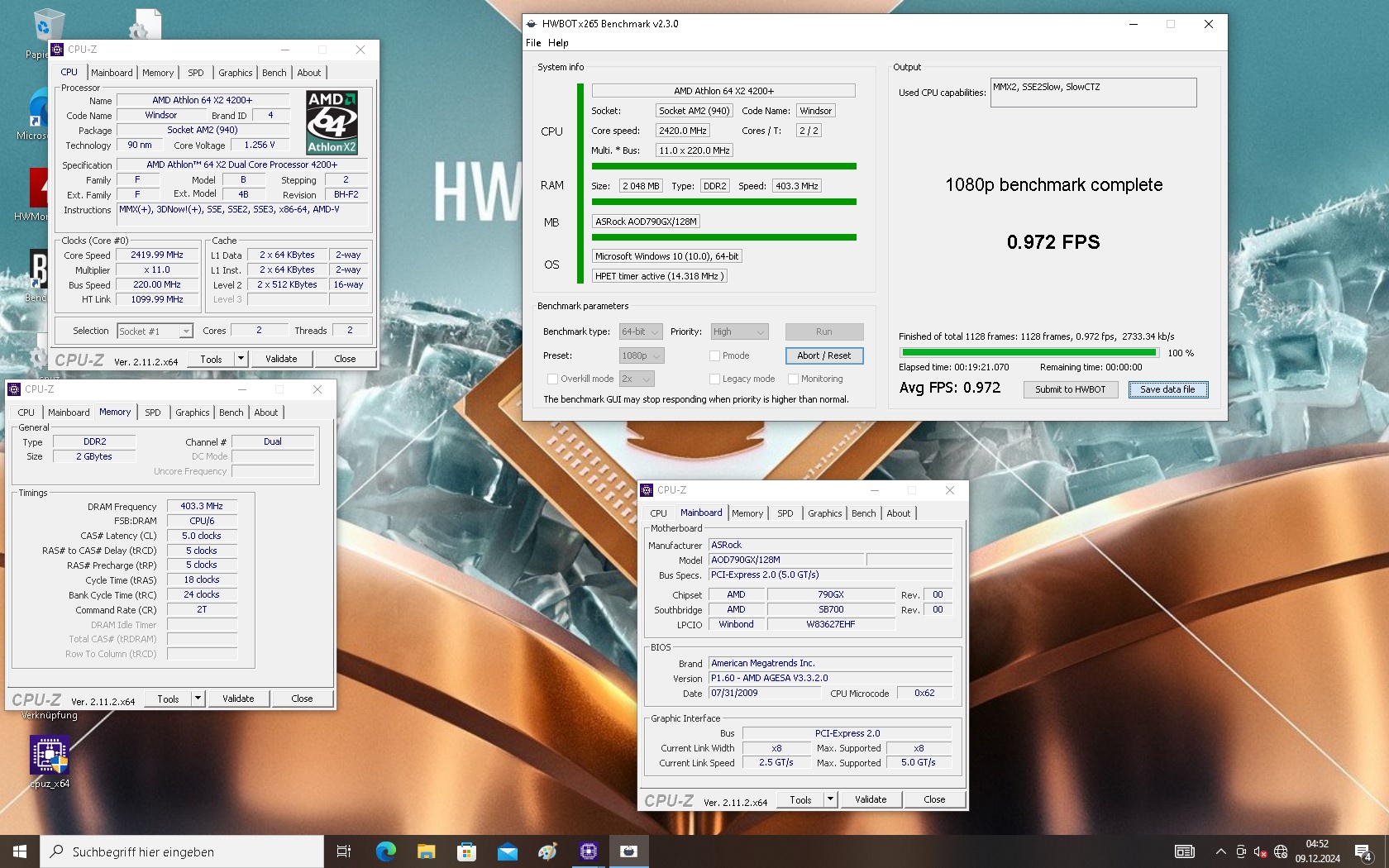Click the paint-palette app in the taskbar
Viewport: 1389px width, 868px height.
tap(547, 851)
